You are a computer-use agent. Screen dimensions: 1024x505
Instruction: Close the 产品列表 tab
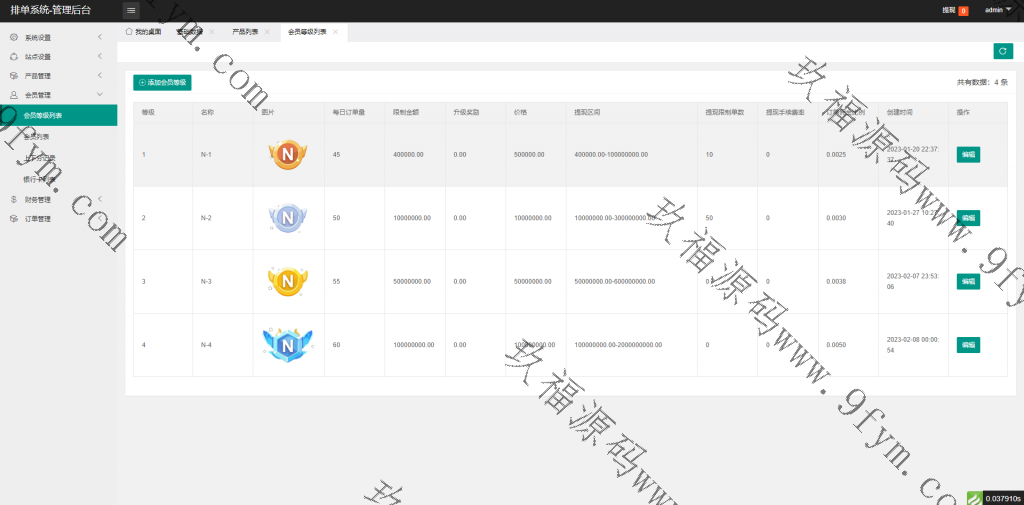(267, 32)
